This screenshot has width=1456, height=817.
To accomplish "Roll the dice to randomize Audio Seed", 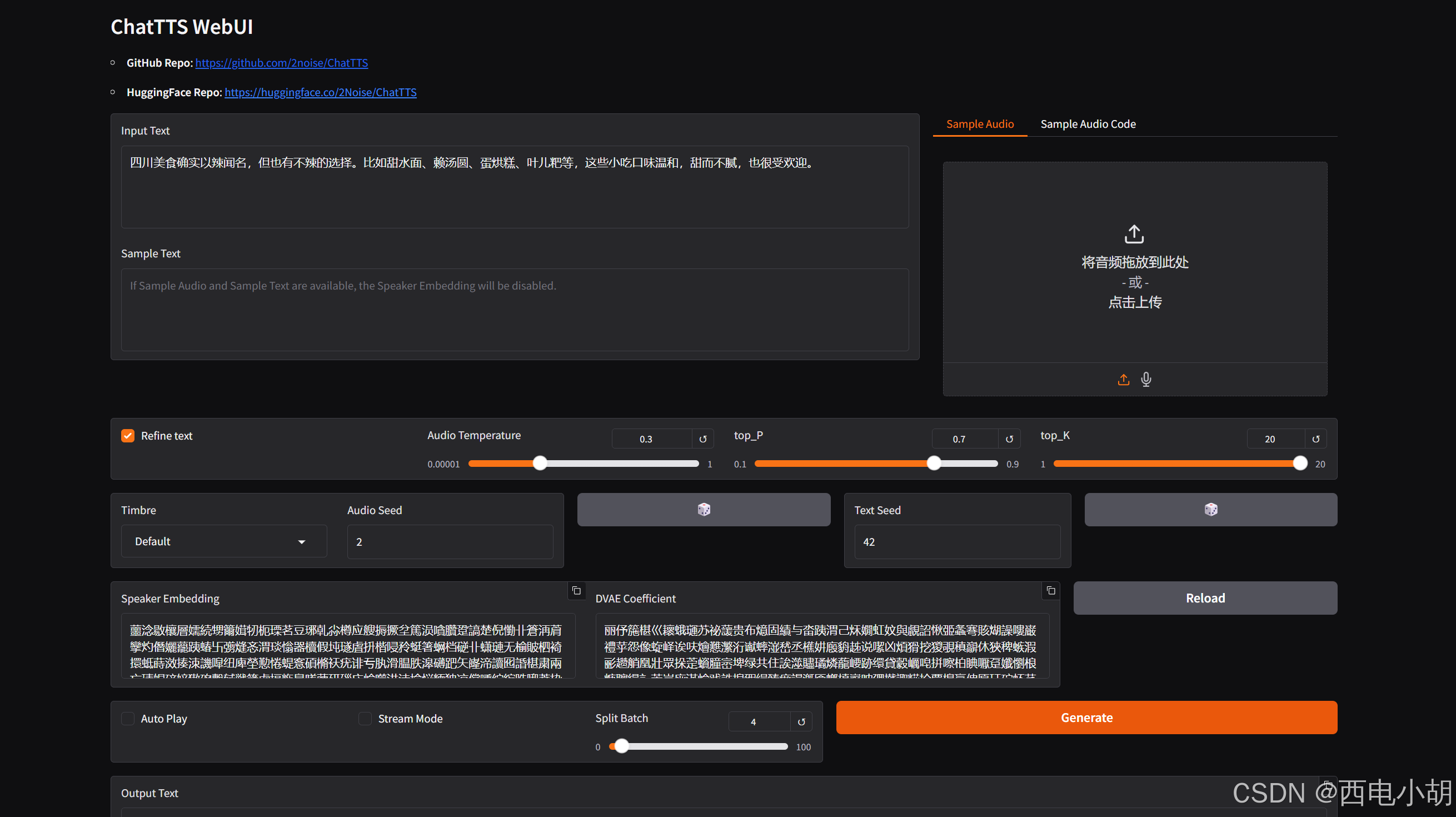I will [704, 510].
